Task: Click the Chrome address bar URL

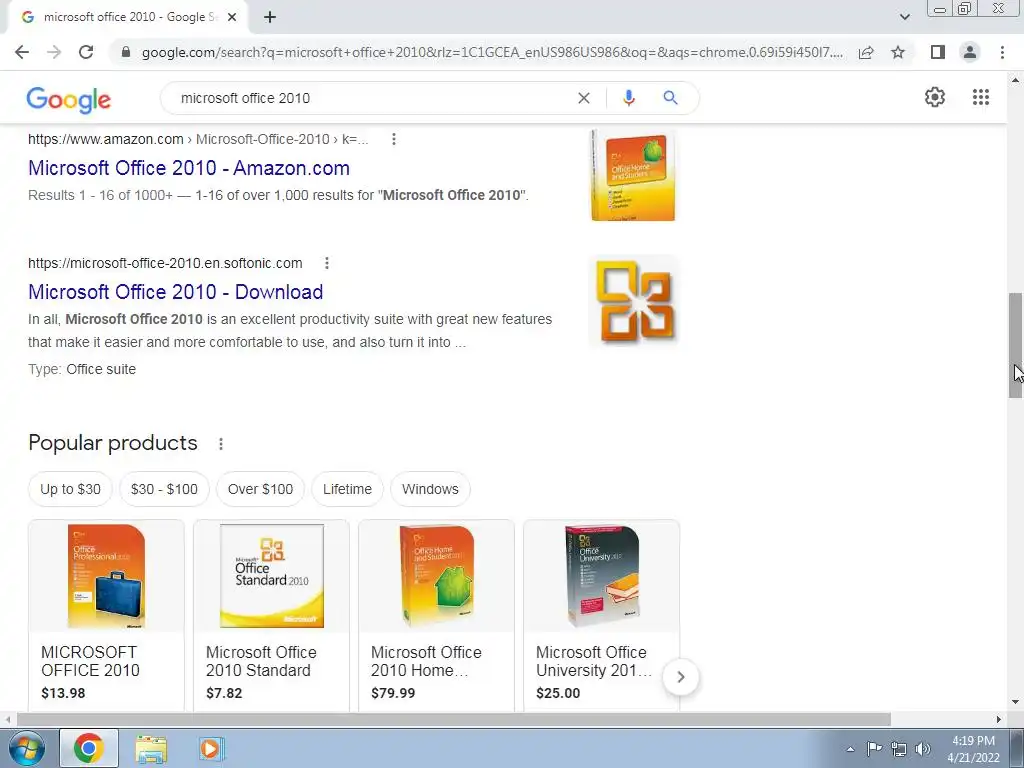Action: [492, 52]
